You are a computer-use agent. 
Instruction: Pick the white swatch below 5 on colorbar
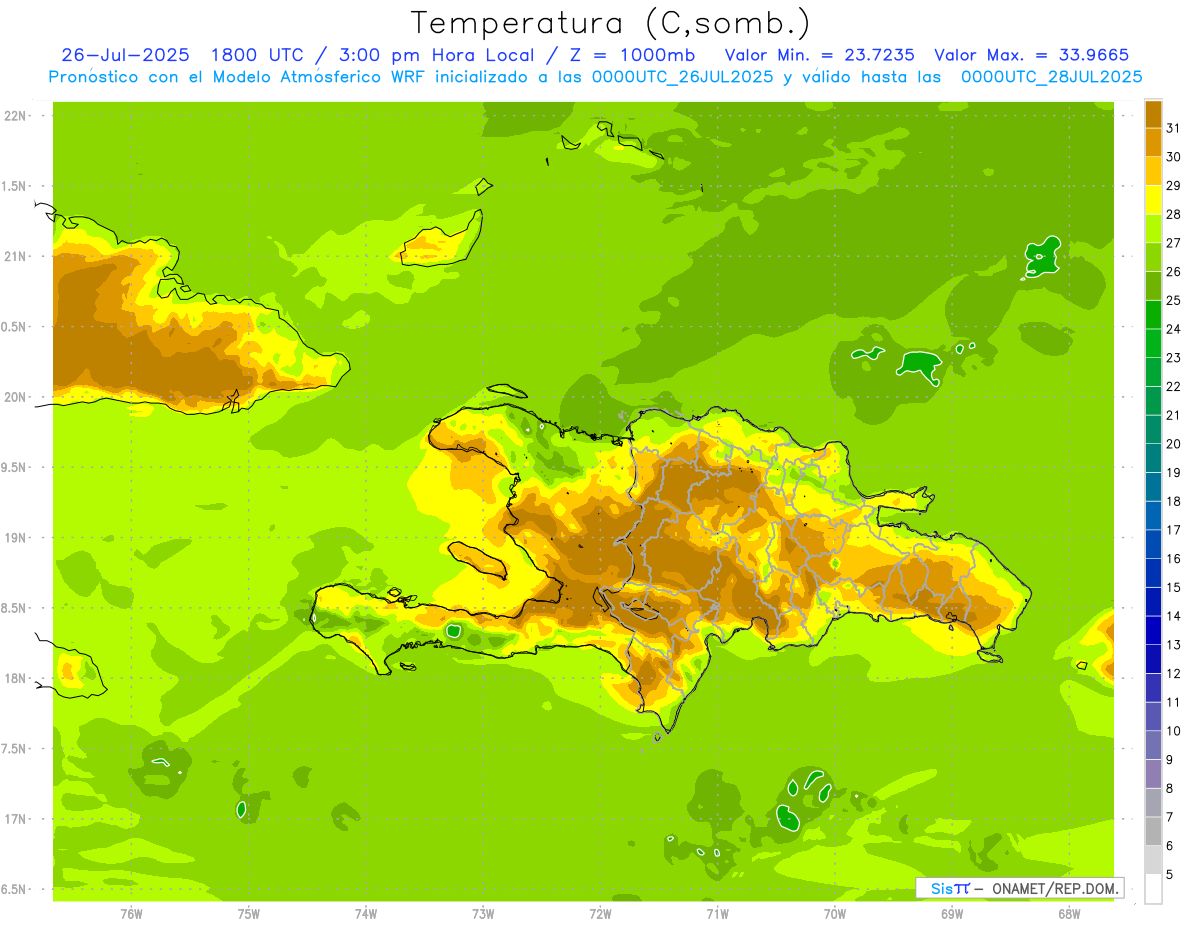tap(1153, 889)
